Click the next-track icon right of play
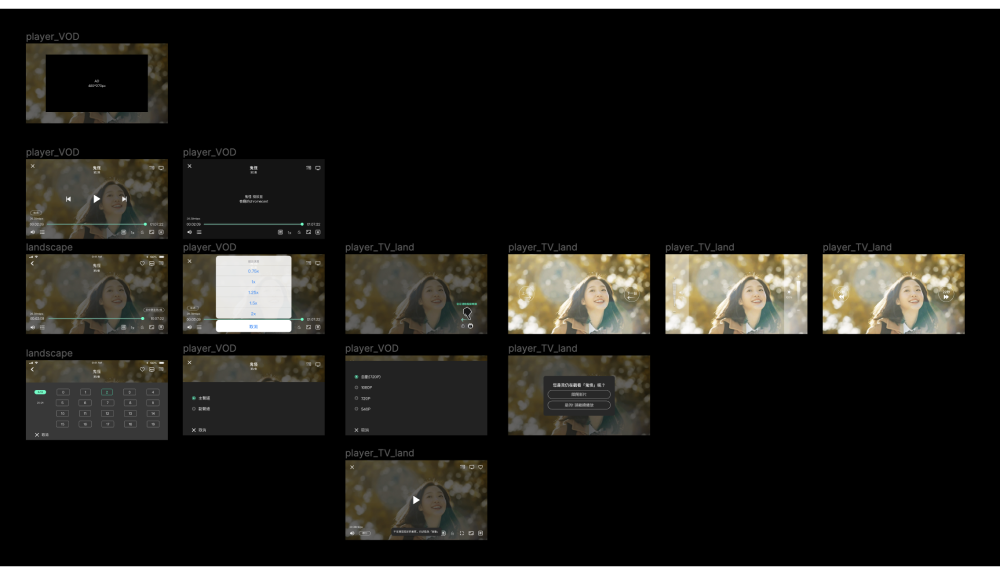The width and height of the screenshot is (1000, 575). 124,199
